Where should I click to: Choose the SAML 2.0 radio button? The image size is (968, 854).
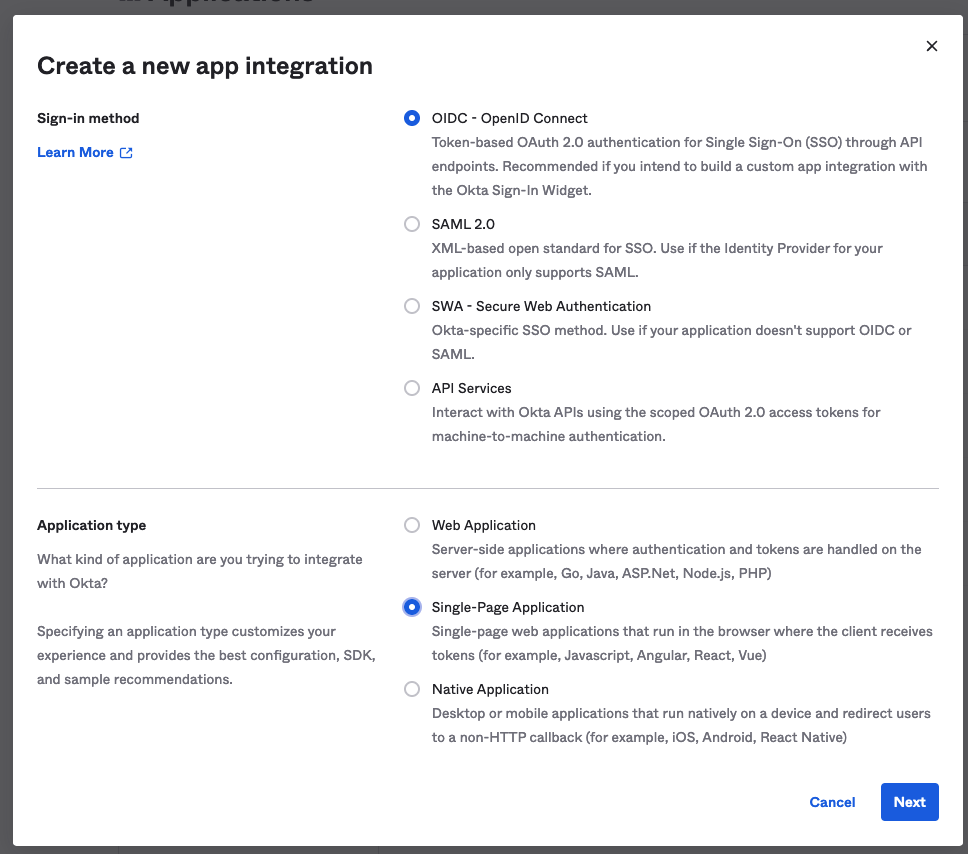[412, 224]
